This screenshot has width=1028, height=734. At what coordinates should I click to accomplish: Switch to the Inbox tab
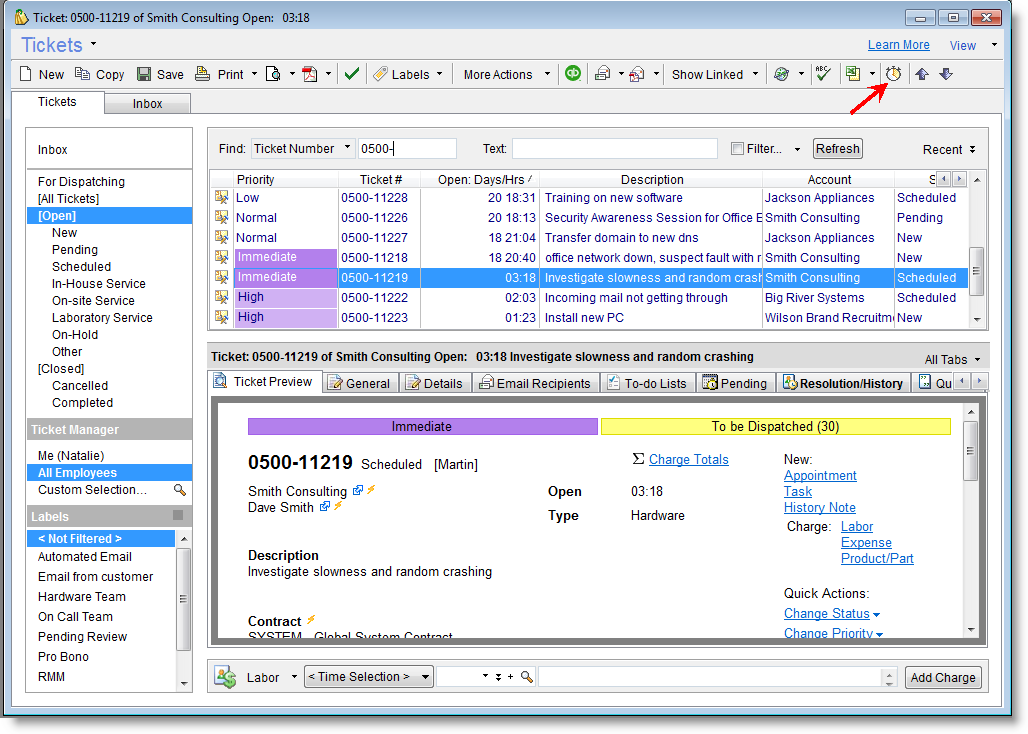tap(147, 103)
